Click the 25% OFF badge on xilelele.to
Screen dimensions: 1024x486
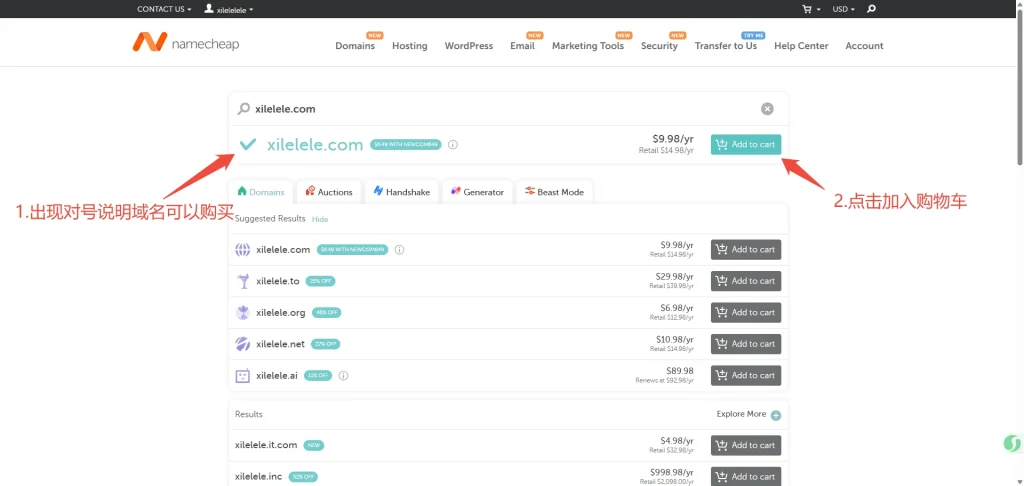[321, 282]
